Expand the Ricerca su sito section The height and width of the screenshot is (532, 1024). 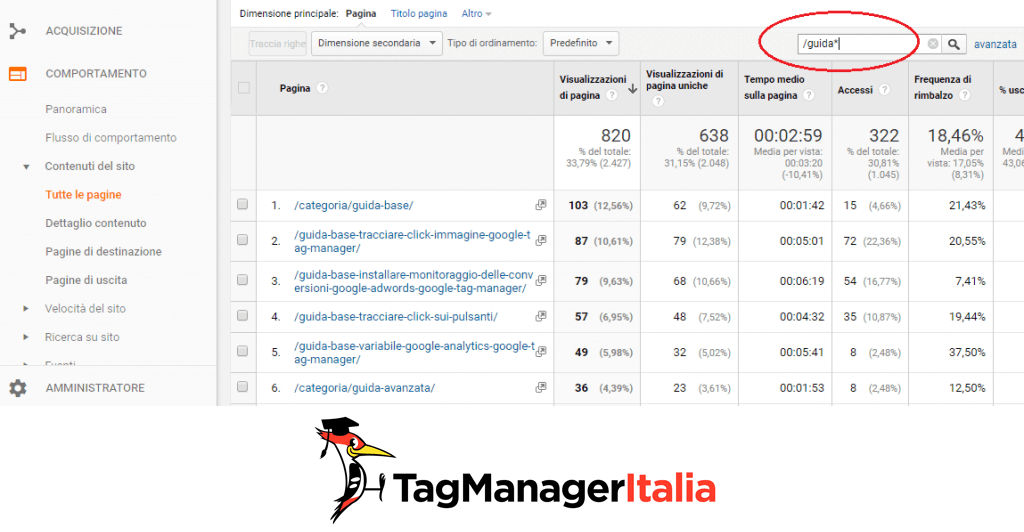click(26, 337)
